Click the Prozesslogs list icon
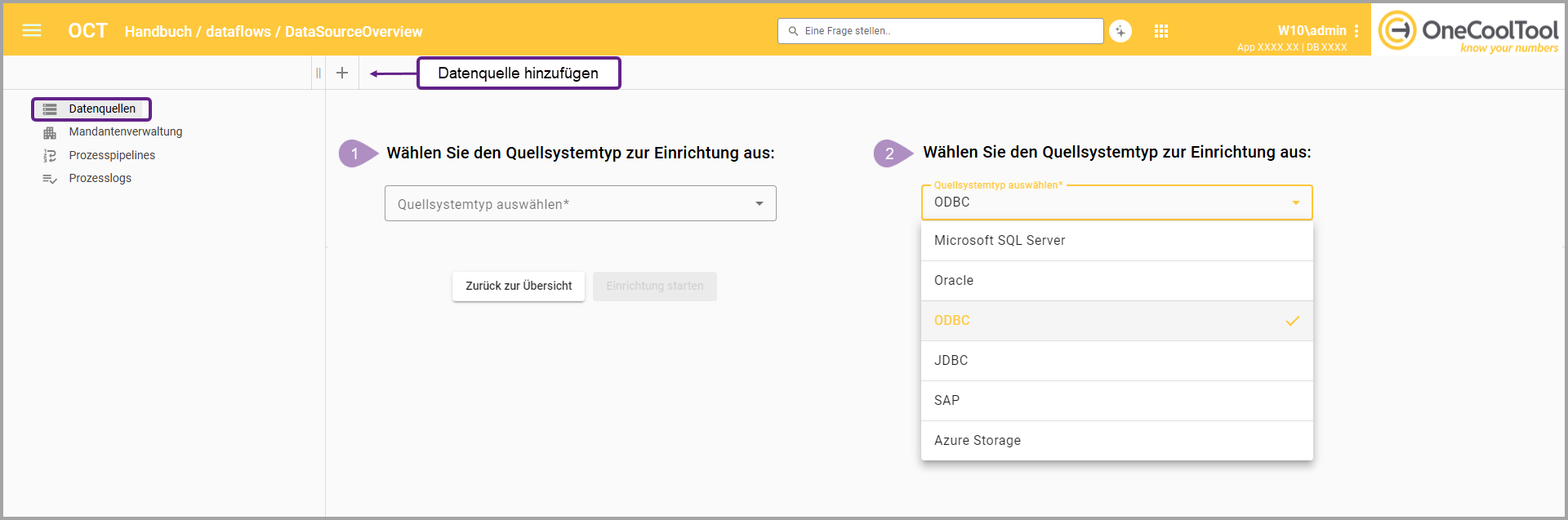Image resolution: width=1568 pixels, height=520 pixels. 50,179
